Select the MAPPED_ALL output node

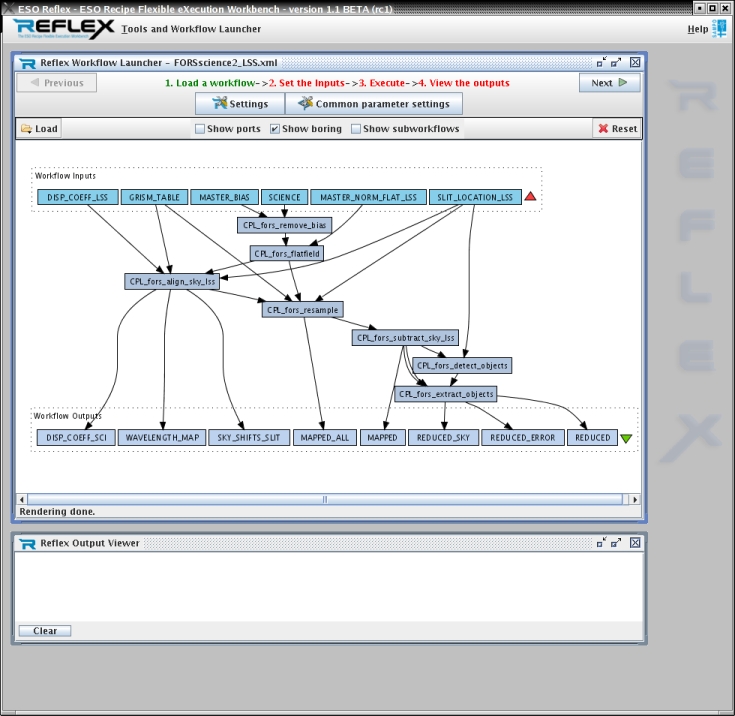coord(325,437)
